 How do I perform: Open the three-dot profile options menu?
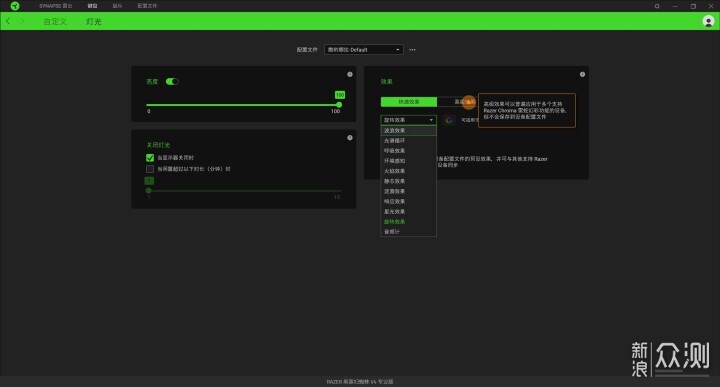pyautogui.click(x=412, y=50)
